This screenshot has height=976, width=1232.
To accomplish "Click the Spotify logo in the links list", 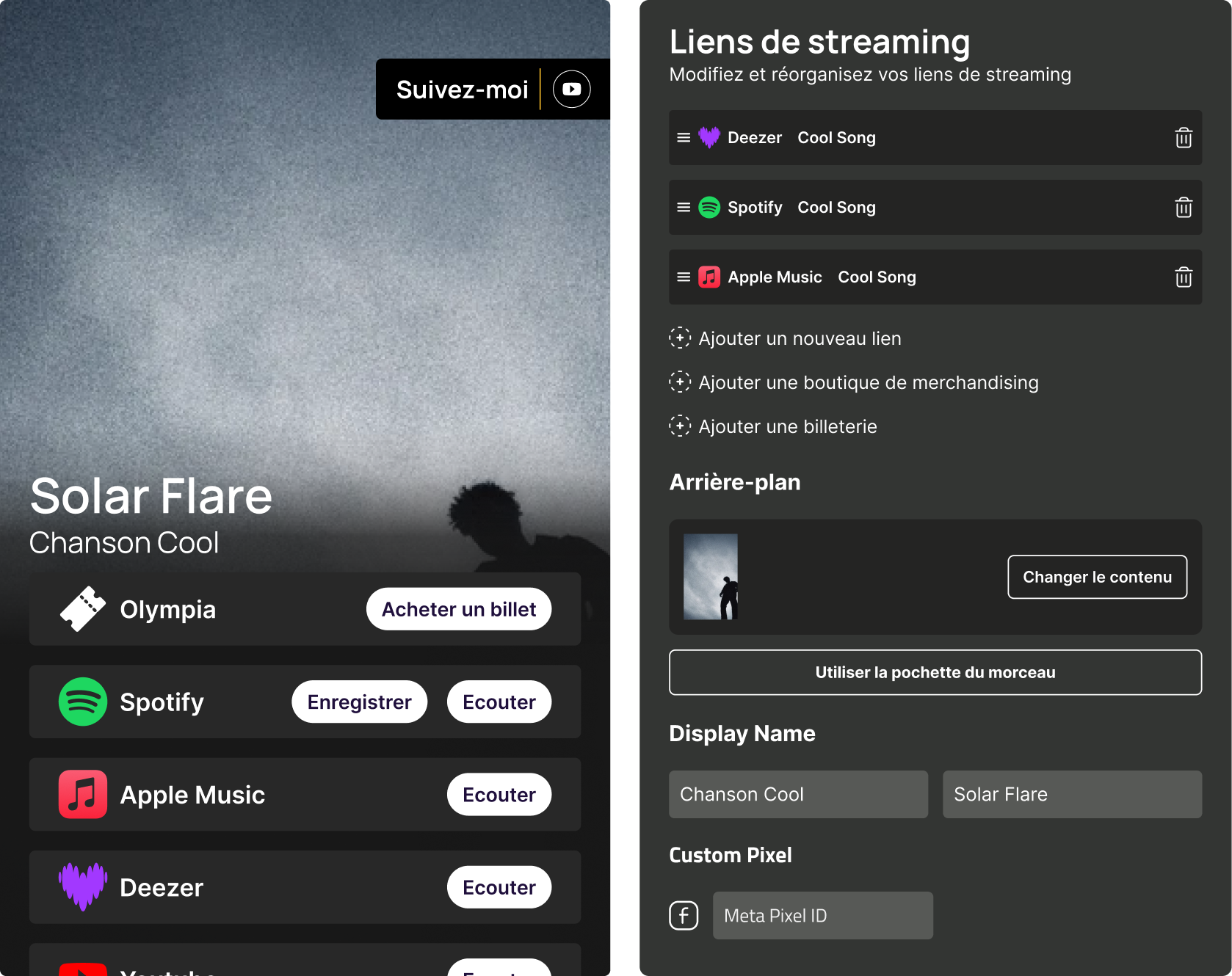I will [709, 207].
